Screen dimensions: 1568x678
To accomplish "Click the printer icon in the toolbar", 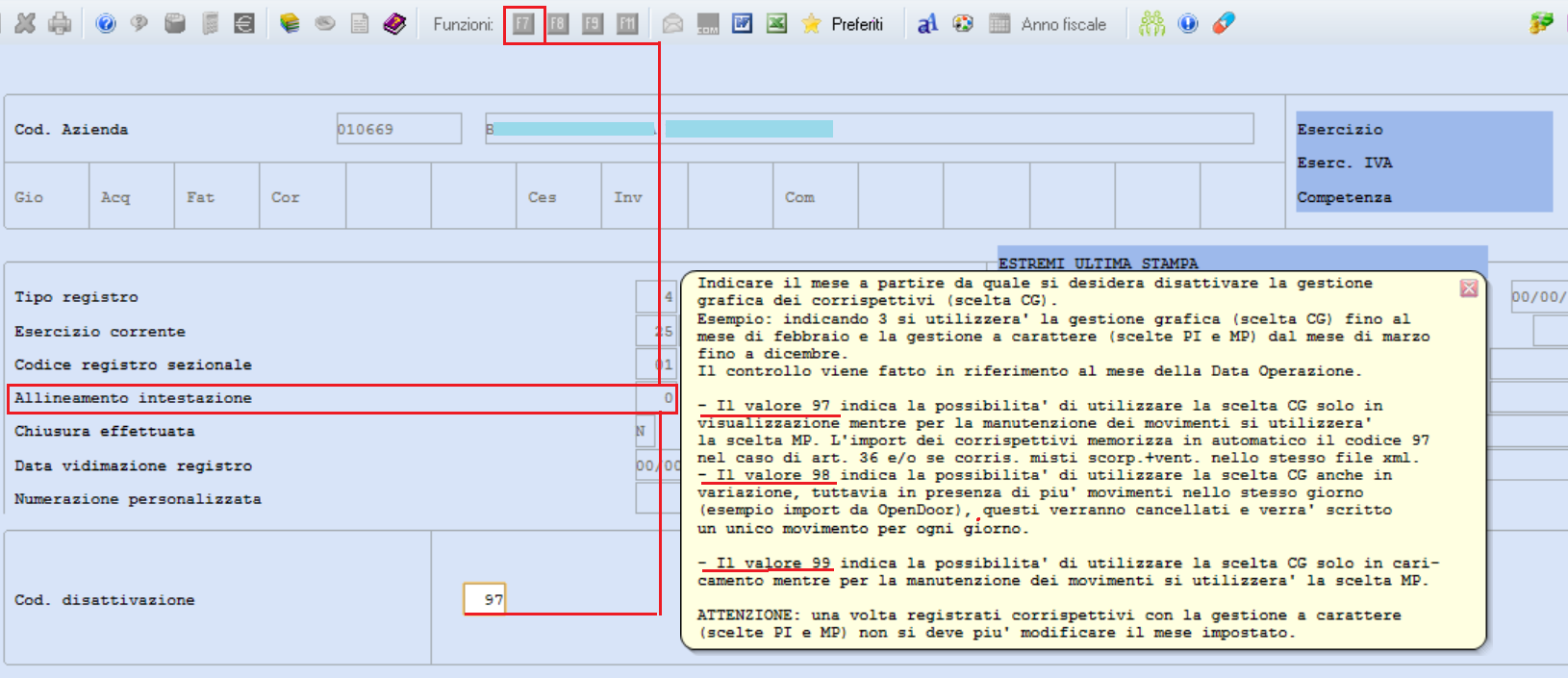I will 60,23.
